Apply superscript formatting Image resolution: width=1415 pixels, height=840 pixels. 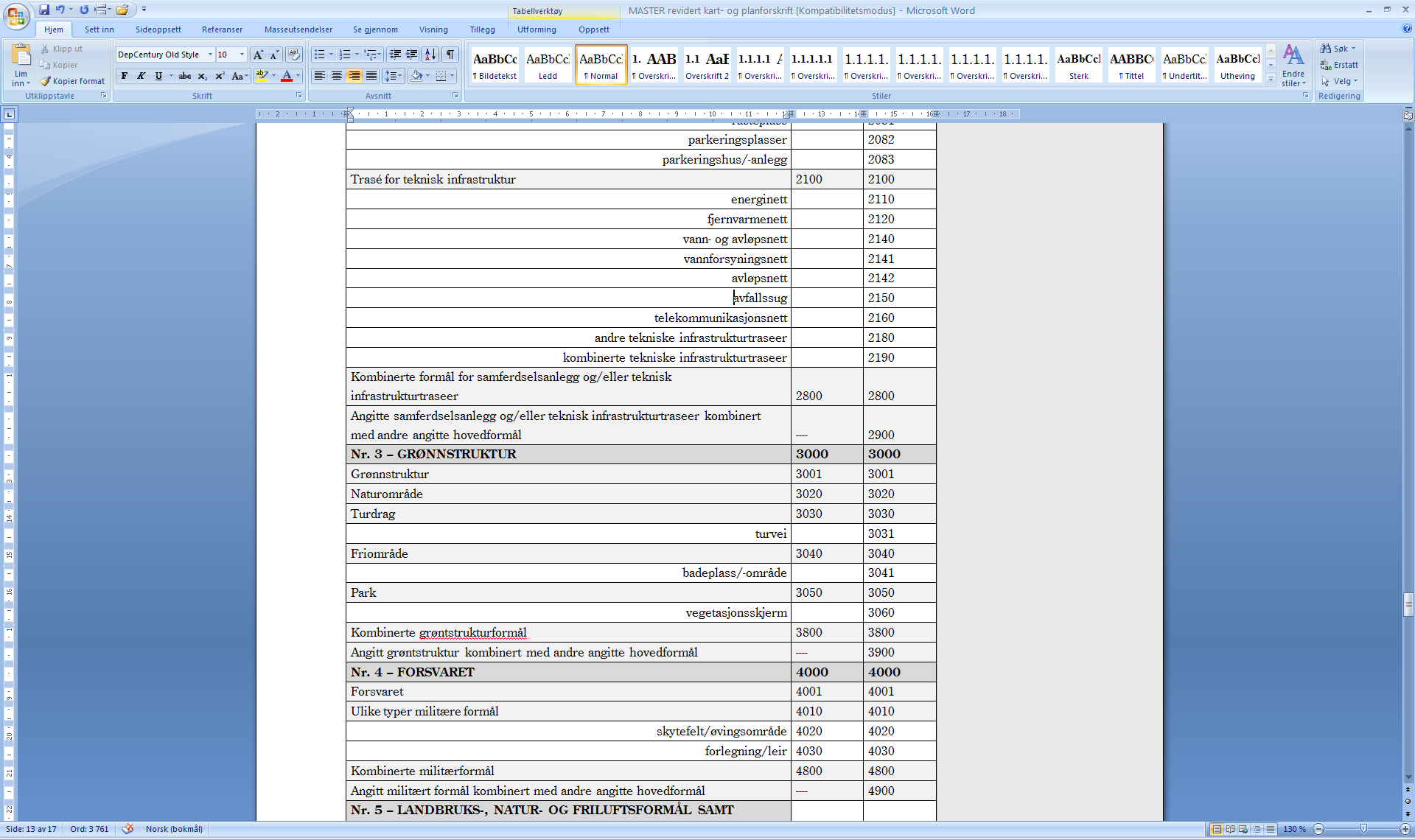pos(220,76)
